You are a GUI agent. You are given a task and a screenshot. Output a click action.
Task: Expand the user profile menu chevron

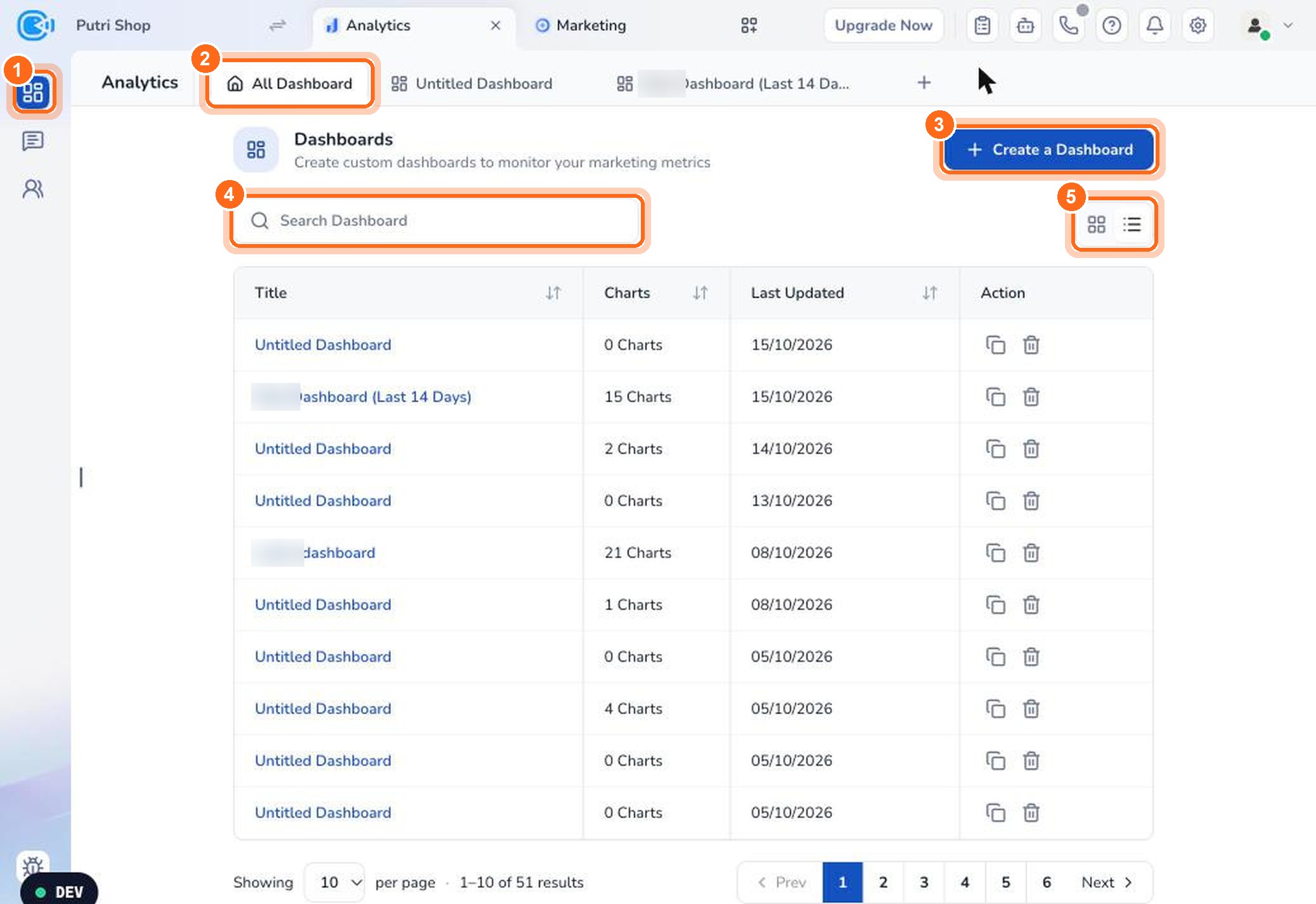tap(1287, 25)
